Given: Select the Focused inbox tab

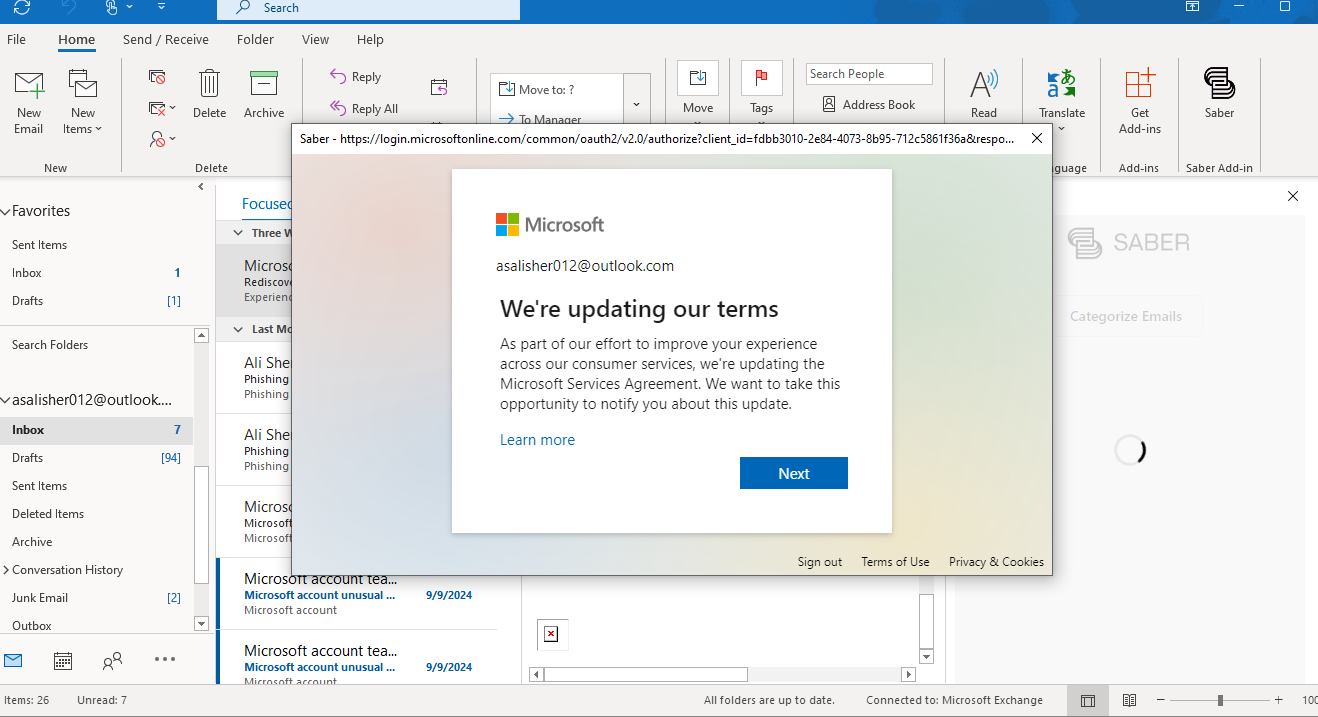Looking at the screenshot, I should pos(267,204).
